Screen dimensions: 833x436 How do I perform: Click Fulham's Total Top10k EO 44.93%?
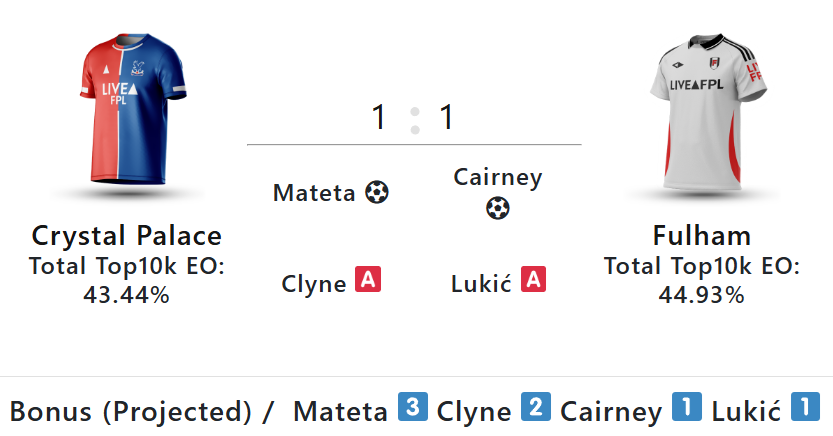[x=701, y=281]
